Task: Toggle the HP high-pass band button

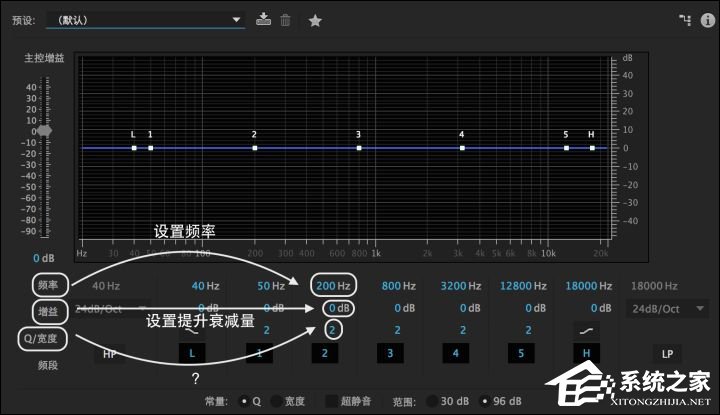Action: tap(110, 354)
